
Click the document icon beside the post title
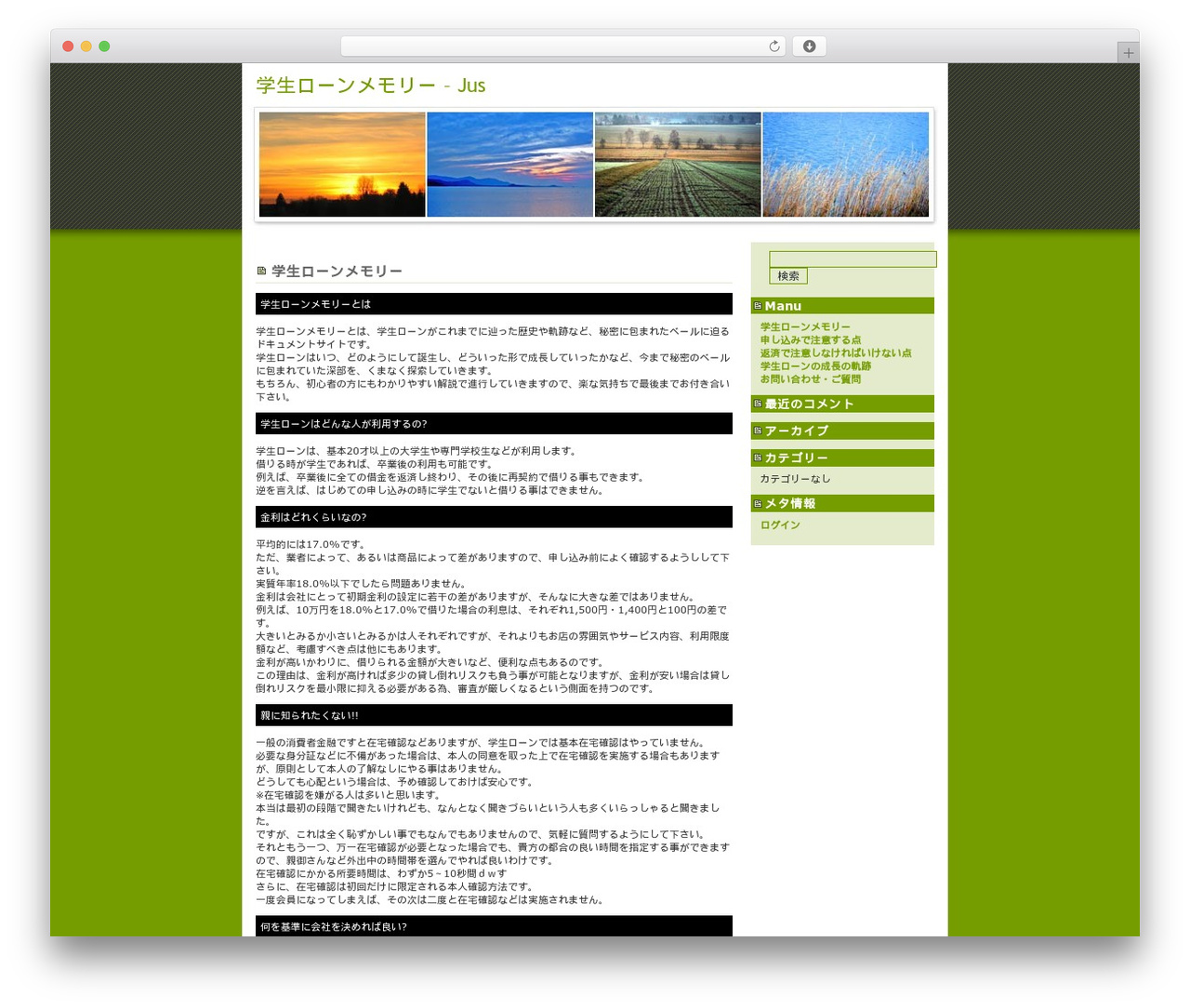coord(261,271)
